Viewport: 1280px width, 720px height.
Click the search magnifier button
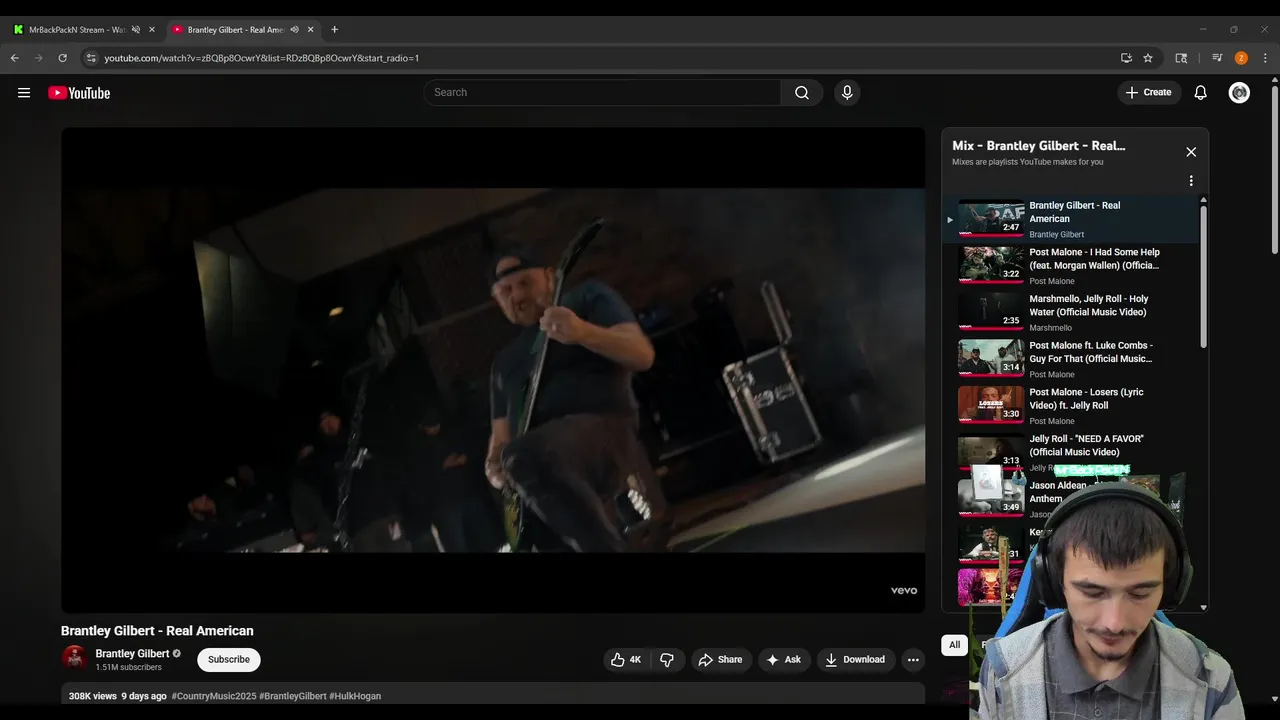coord(802,93)
